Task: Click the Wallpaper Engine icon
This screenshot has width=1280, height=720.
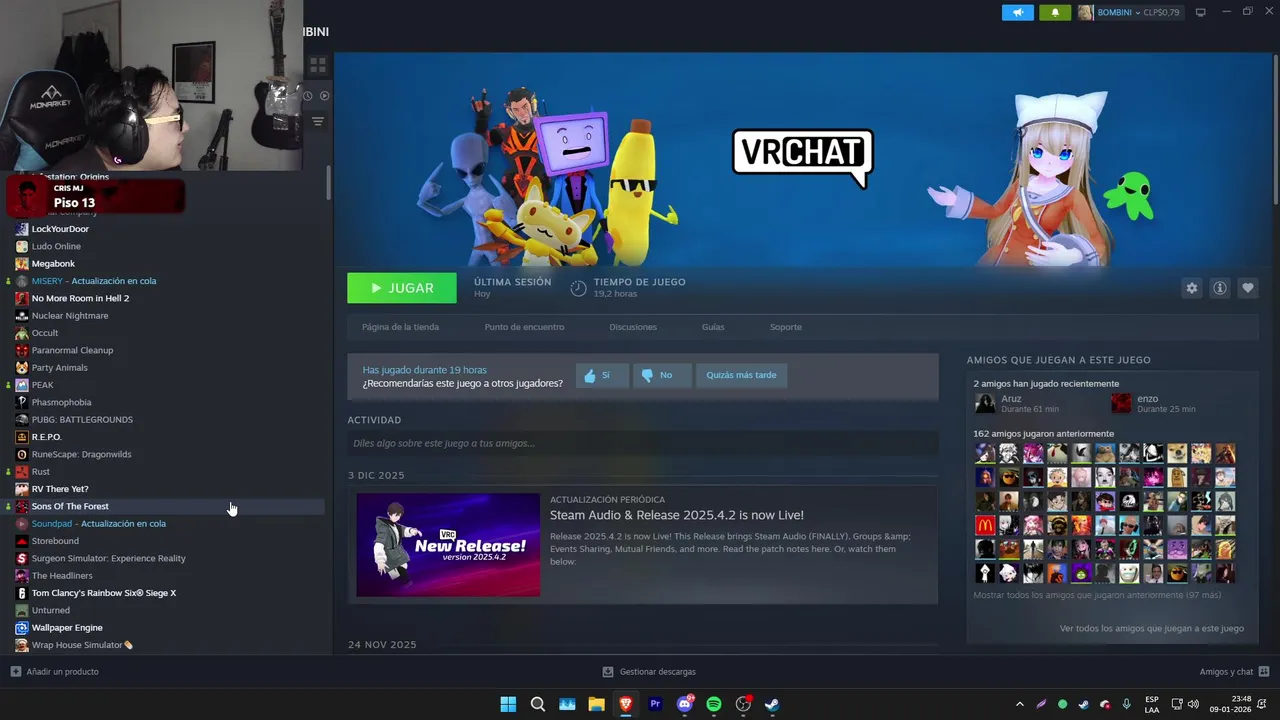Action: [x=22, y=628]
